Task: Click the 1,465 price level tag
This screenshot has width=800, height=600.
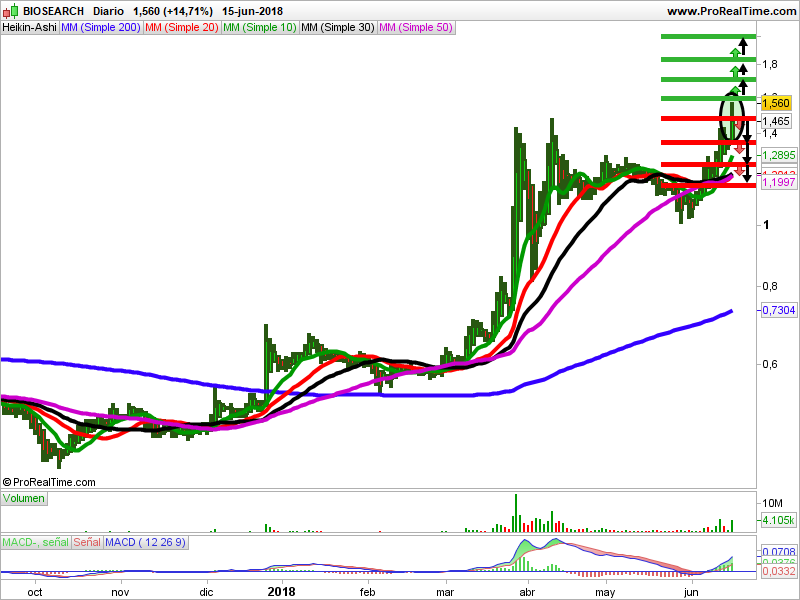Action: pos(776,121)
